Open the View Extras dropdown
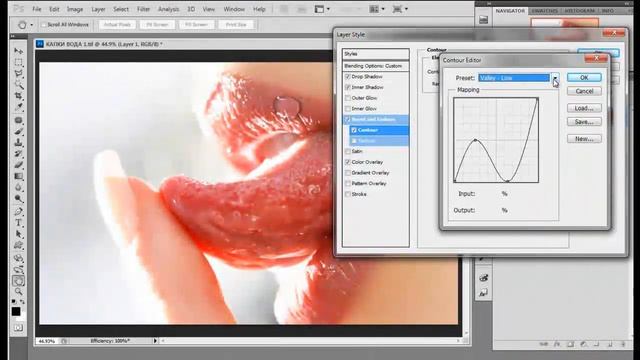 (322, 9)
